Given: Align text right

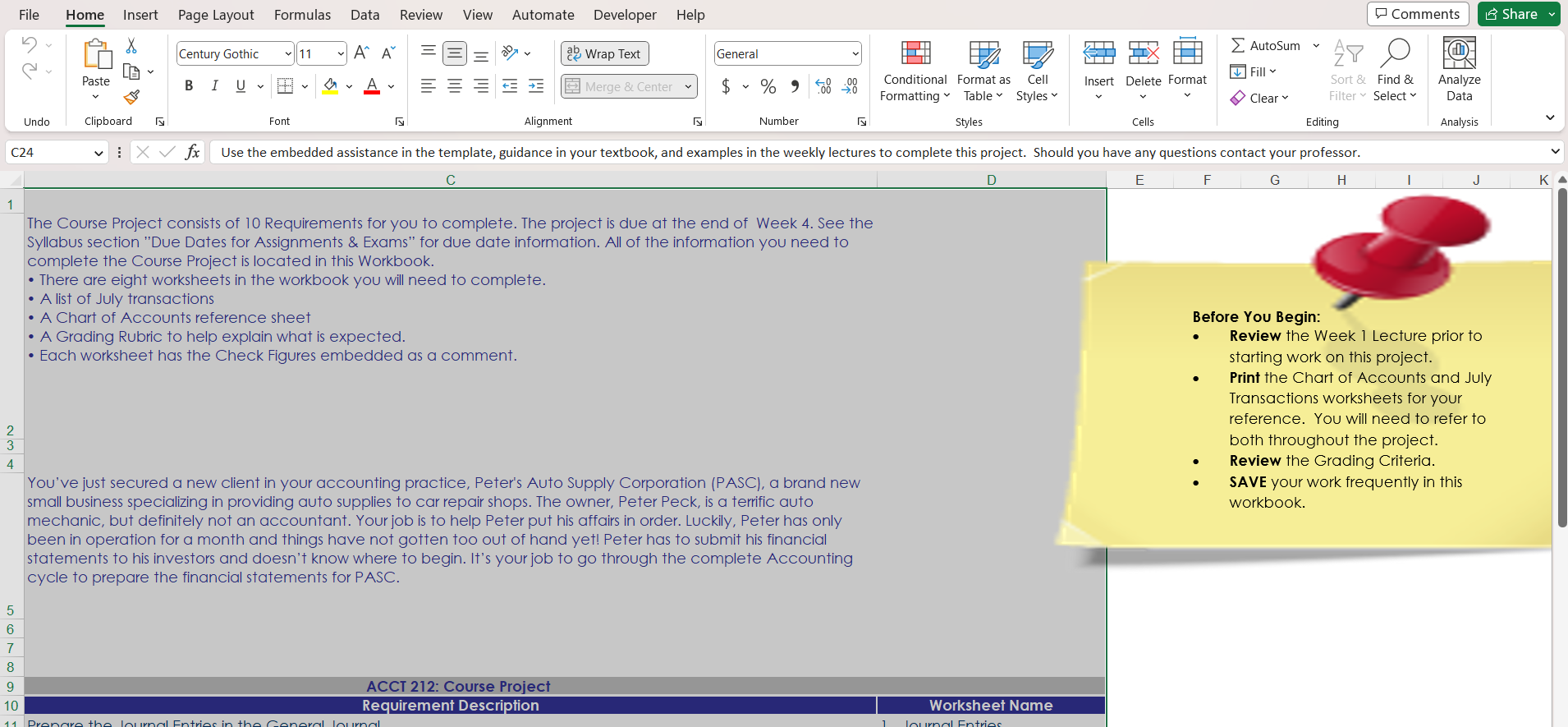Looking at the screenshot, I should tap(481, 86).
